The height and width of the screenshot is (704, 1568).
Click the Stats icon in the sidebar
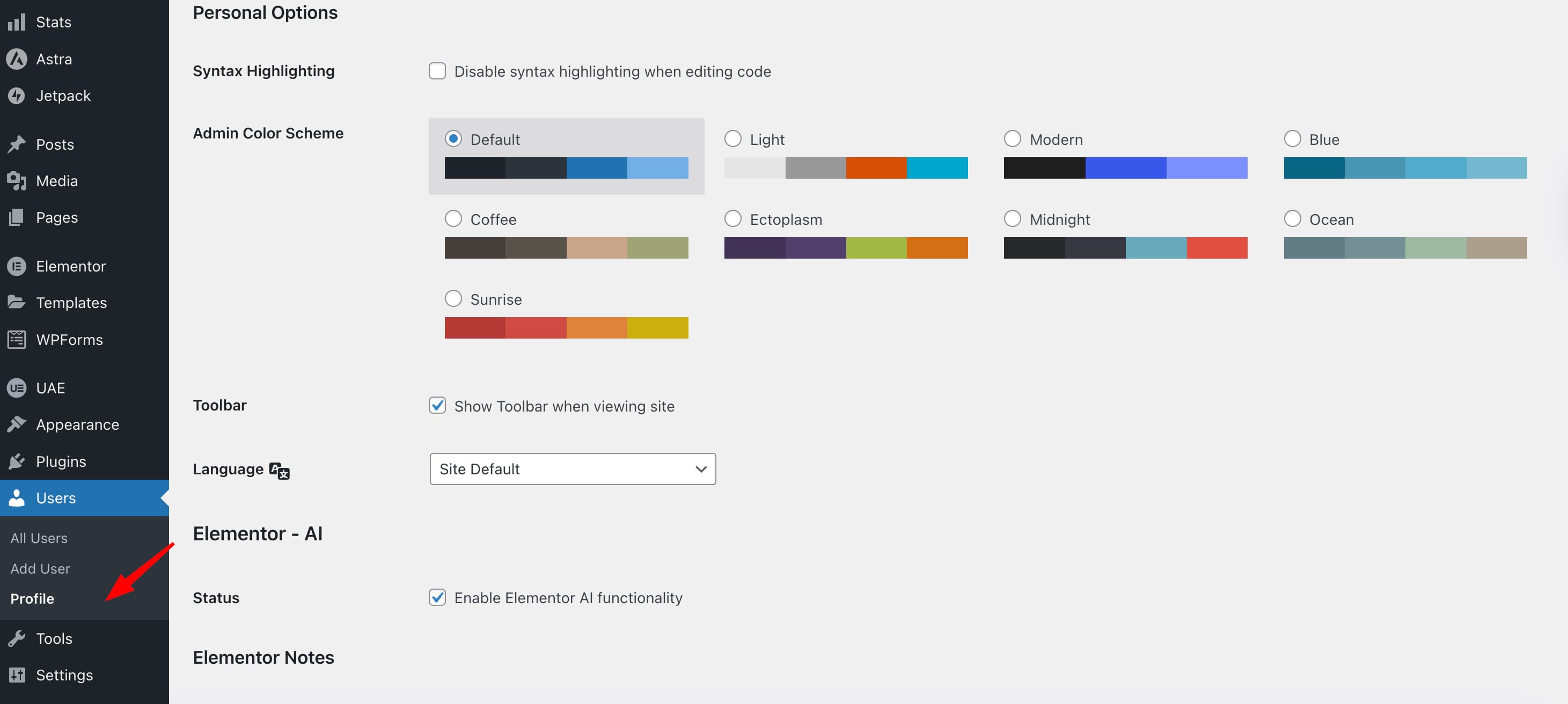coord(17,22)
